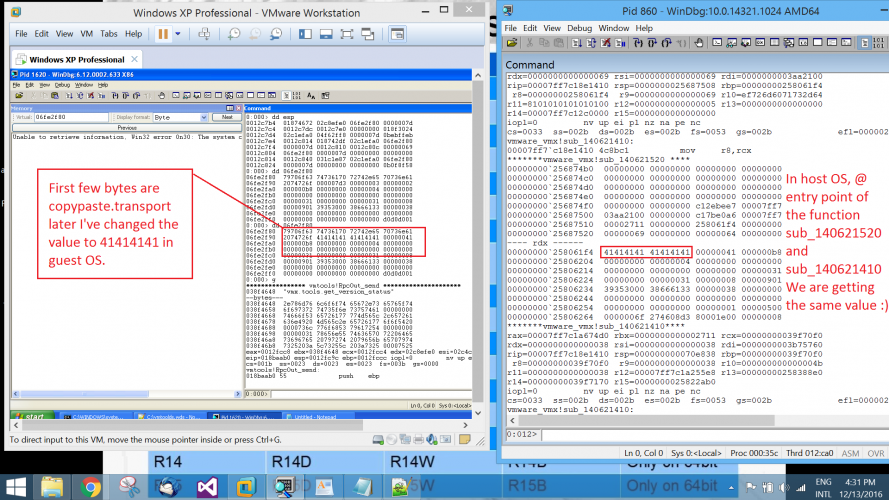Pause the VM with the orange pause button
The height and width of the screenshot is (500, 889).
tap(162, 33)
